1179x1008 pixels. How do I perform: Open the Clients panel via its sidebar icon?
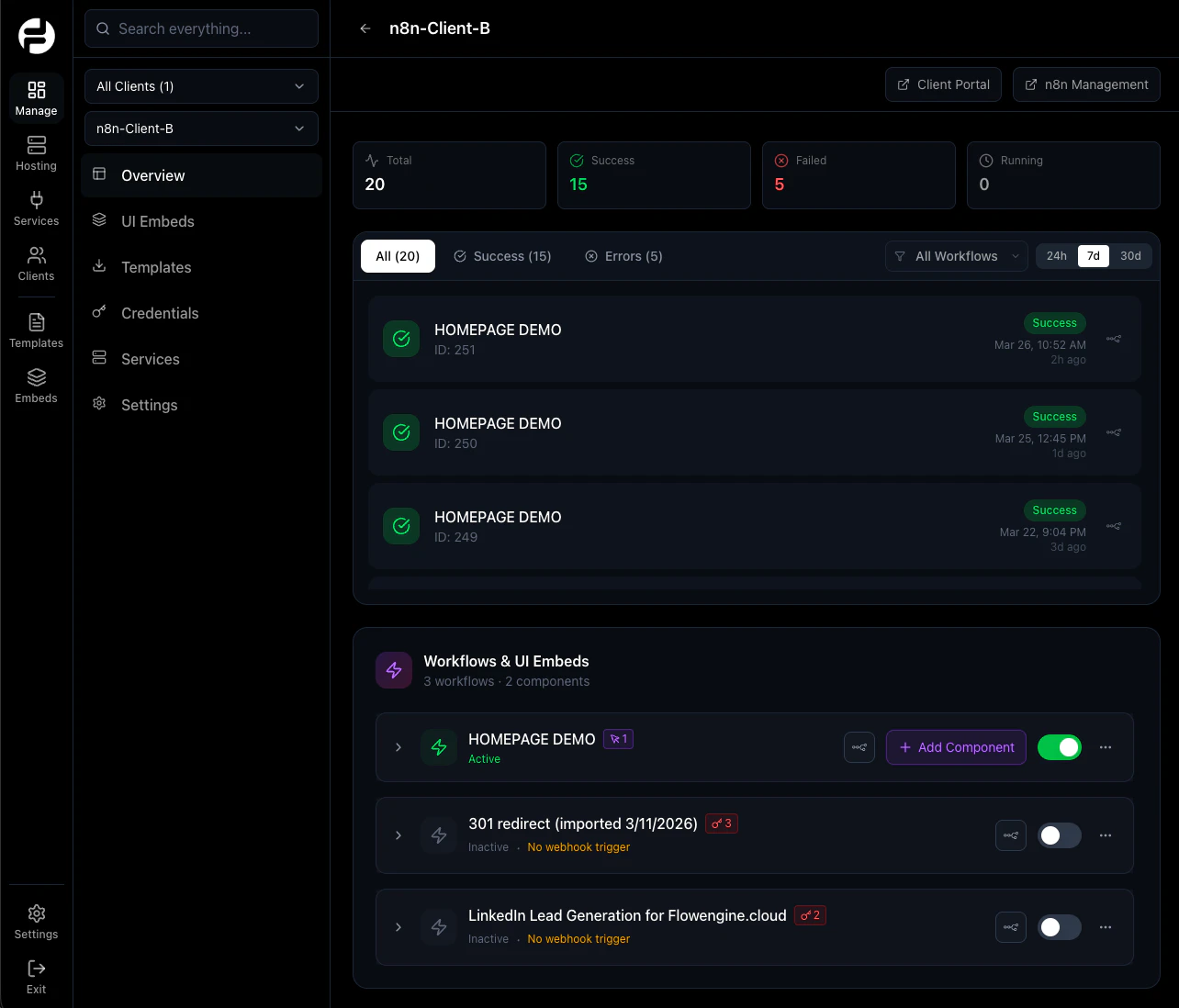36,263
